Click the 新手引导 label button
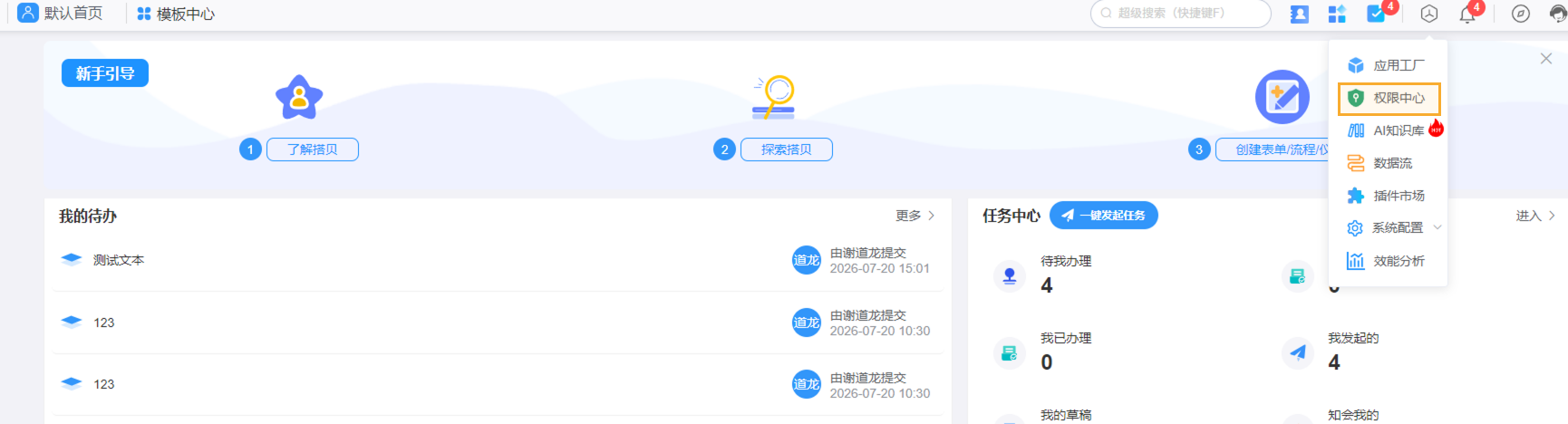This screenshot has width=1568, height=424. [105, 73]
